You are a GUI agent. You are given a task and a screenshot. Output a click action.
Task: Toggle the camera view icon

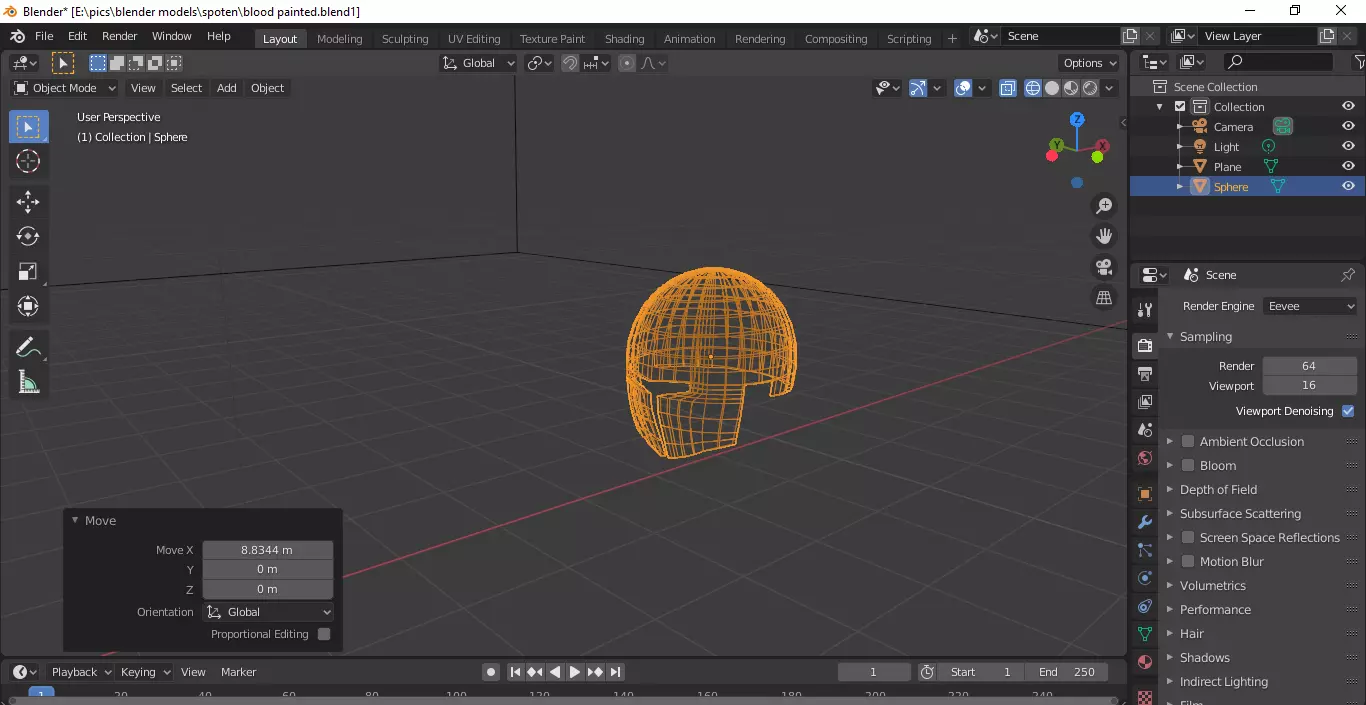tap(1104, 267)
